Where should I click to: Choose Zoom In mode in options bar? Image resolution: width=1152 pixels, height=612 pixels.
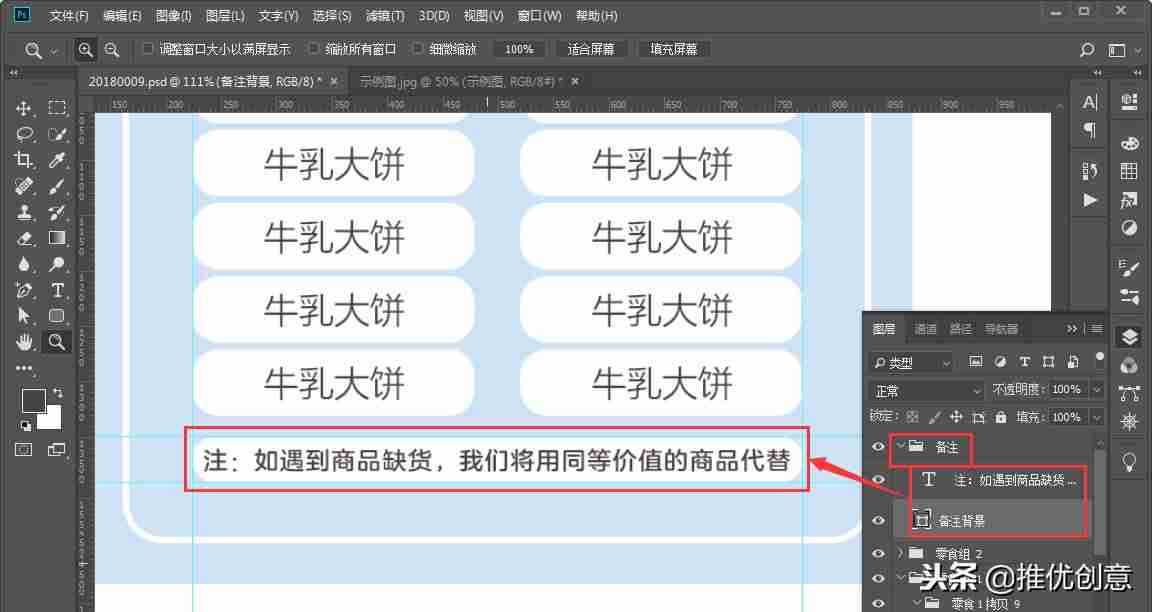pos(86,49)
